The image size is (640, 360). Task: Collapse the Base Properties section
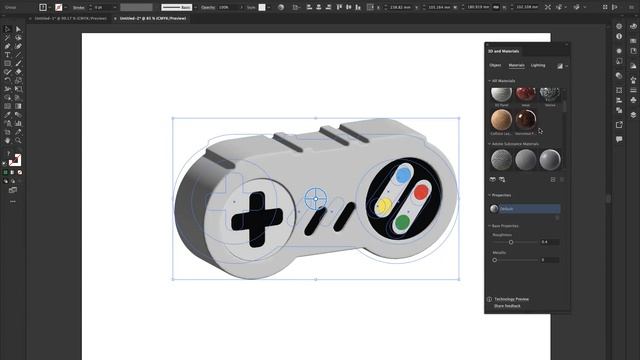coord(489,226)
